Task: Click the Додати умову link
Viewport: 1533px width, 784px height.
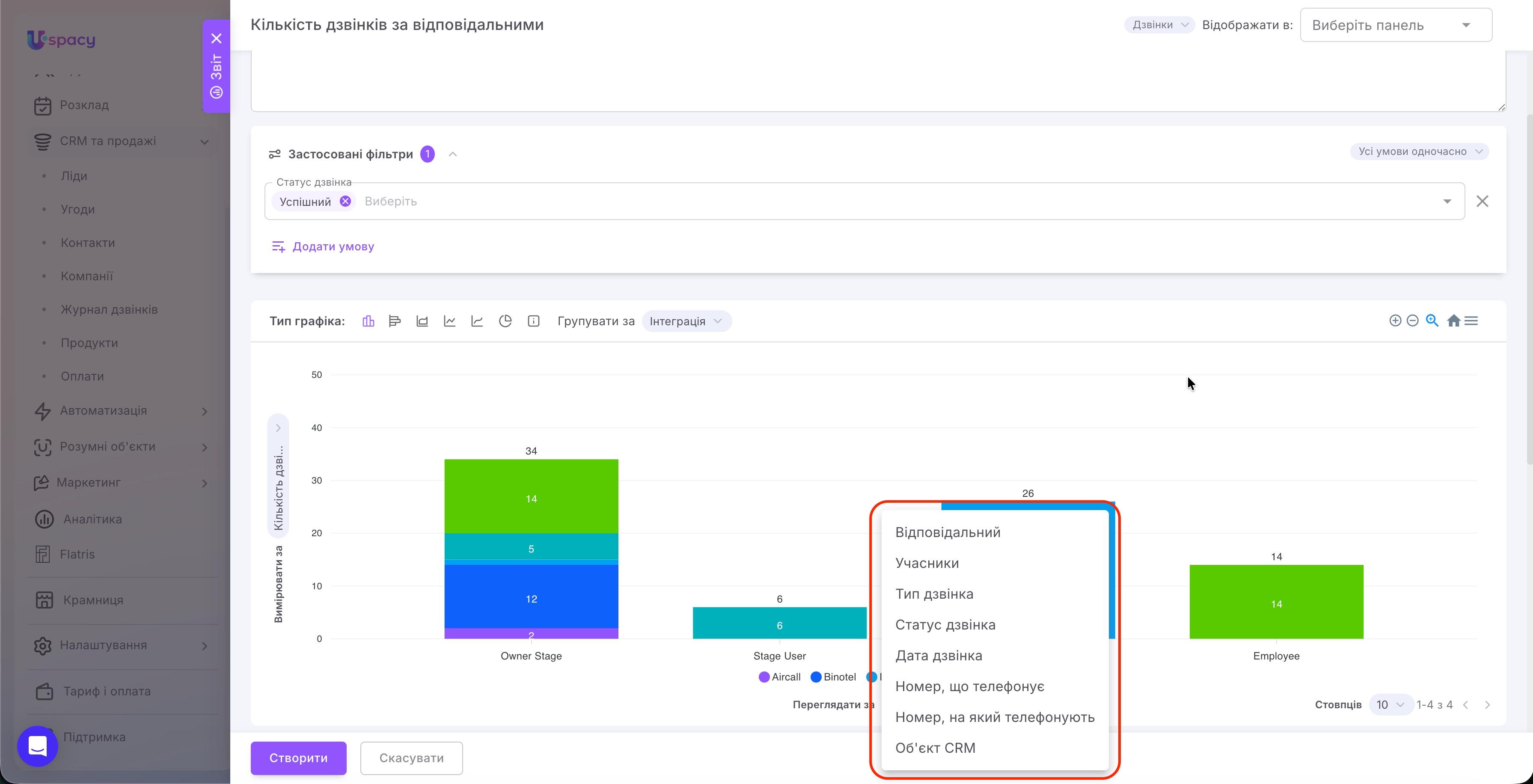Action: 323,246
